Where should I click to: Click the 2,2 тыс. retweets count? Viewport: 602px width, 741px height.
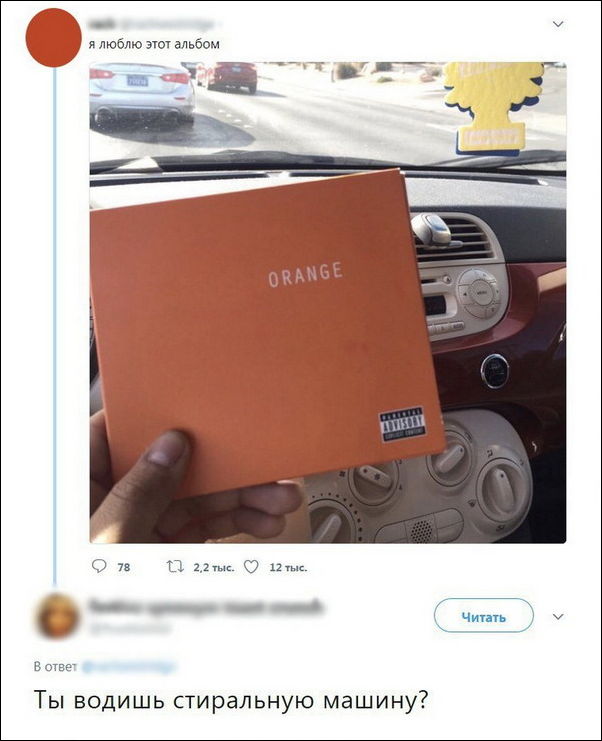click(214, 568)
